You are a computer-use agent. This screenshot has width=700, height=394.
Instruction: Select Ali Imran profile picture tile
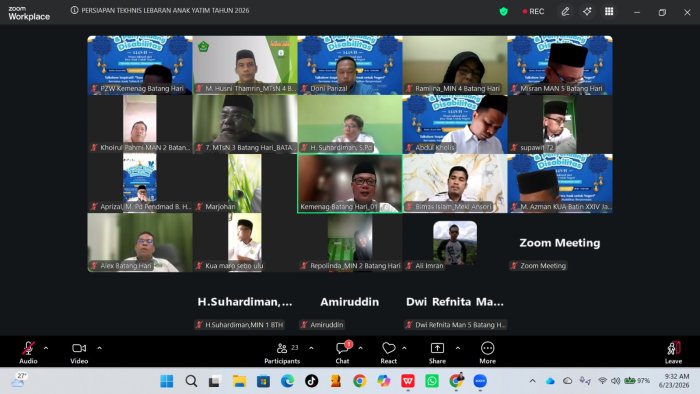pyautogui.click(x=455, y=242)
